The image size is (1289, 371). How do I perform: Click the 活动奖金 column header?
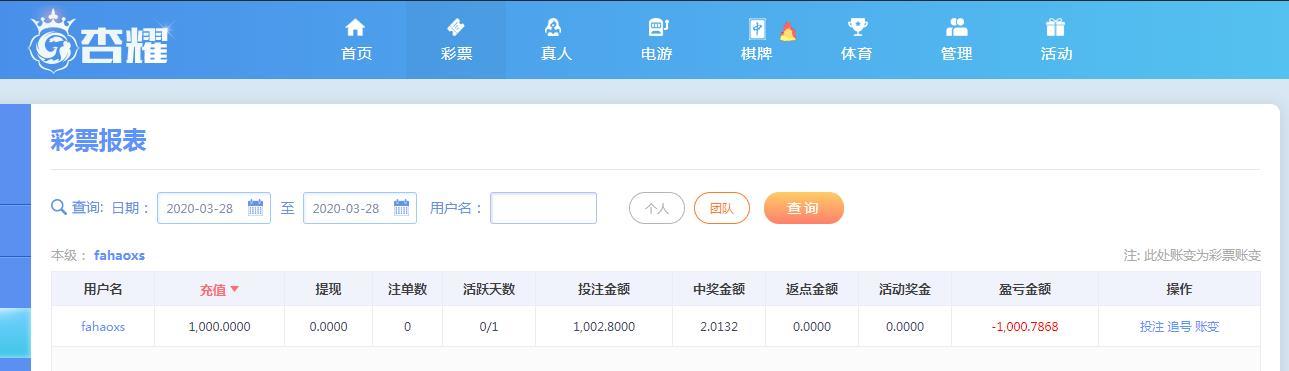(x=905, y=289)
